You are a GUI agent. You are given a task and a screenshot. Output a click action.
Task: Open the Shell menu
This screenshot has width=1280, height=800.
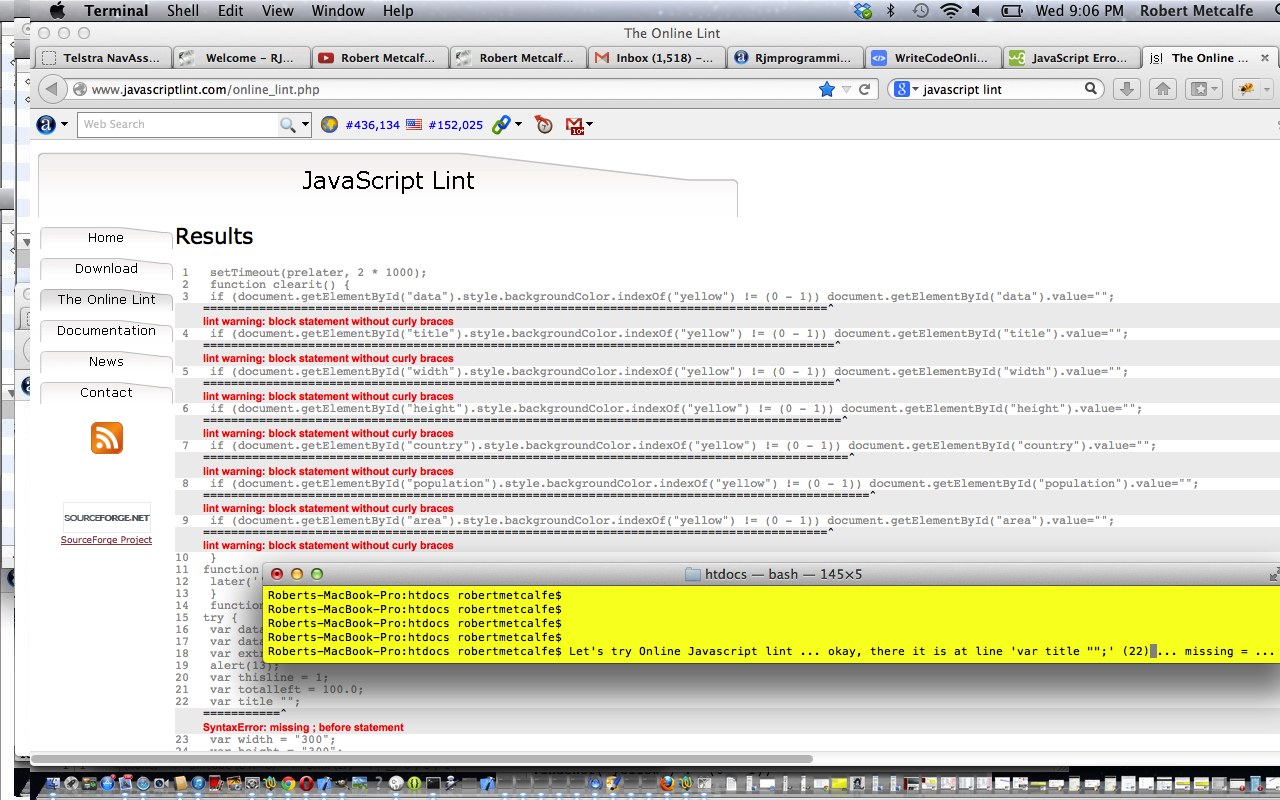[183, 11]
